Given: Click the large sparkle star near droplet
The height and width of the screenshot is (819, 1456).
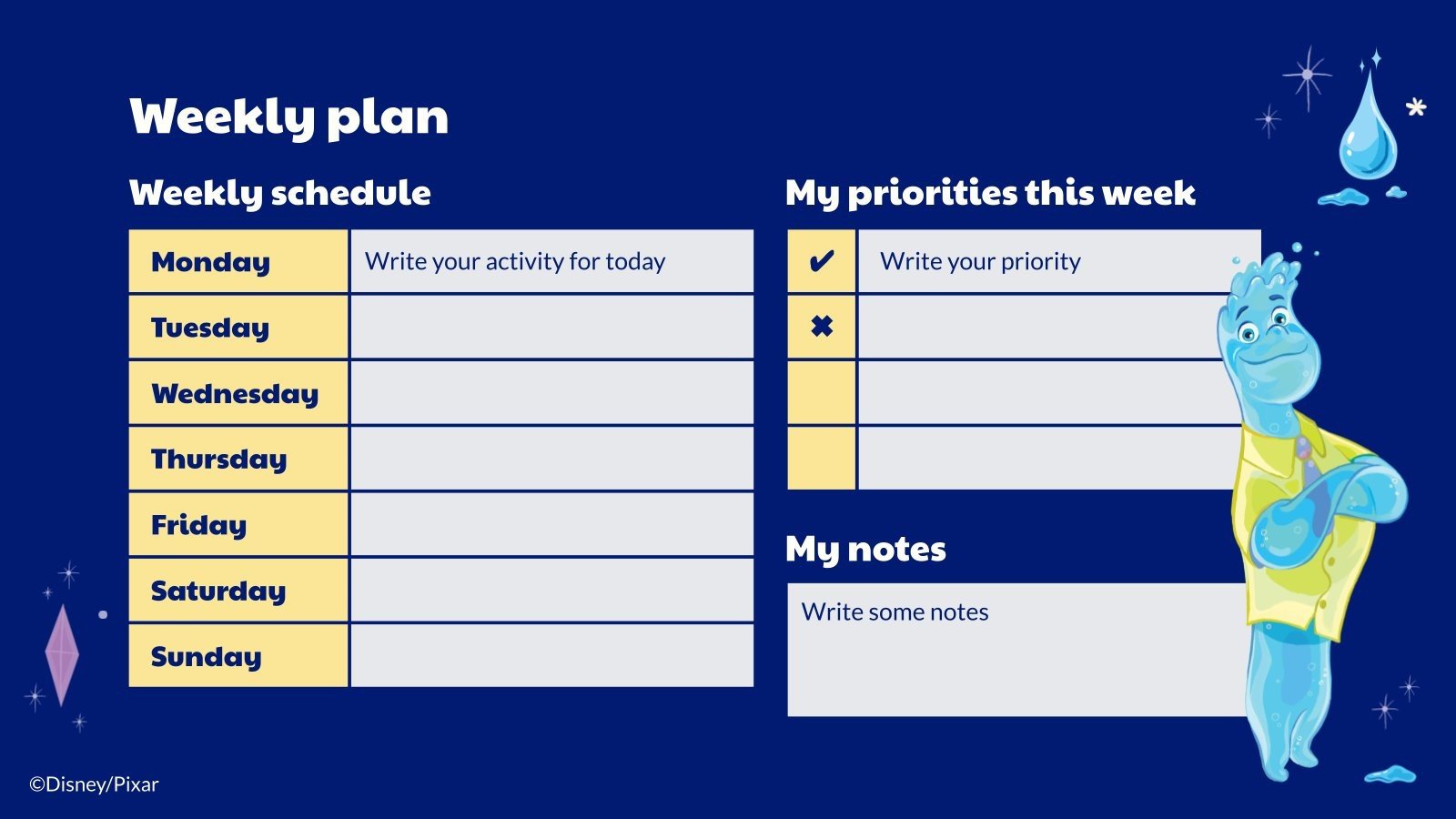Looking at the screenshot, I should pyautogui.click(x=1308, y=76).
